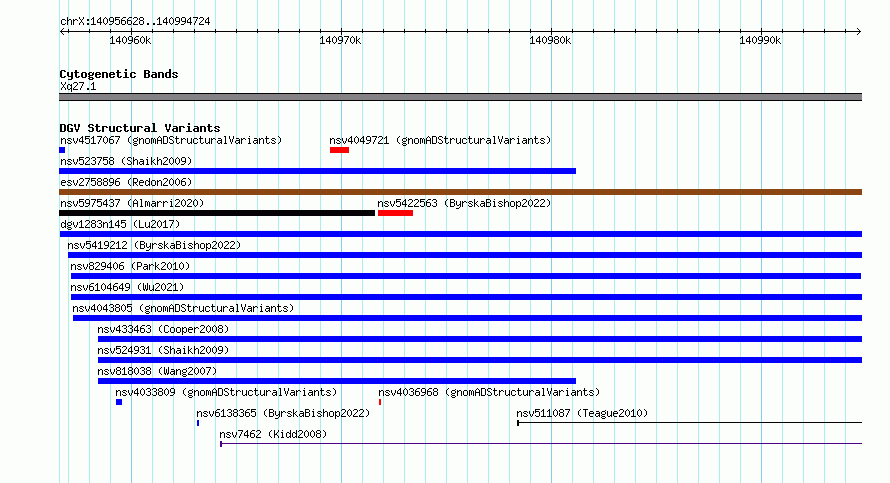
Task: Click the blue nsv829406 variant bar
Action: 465,276
